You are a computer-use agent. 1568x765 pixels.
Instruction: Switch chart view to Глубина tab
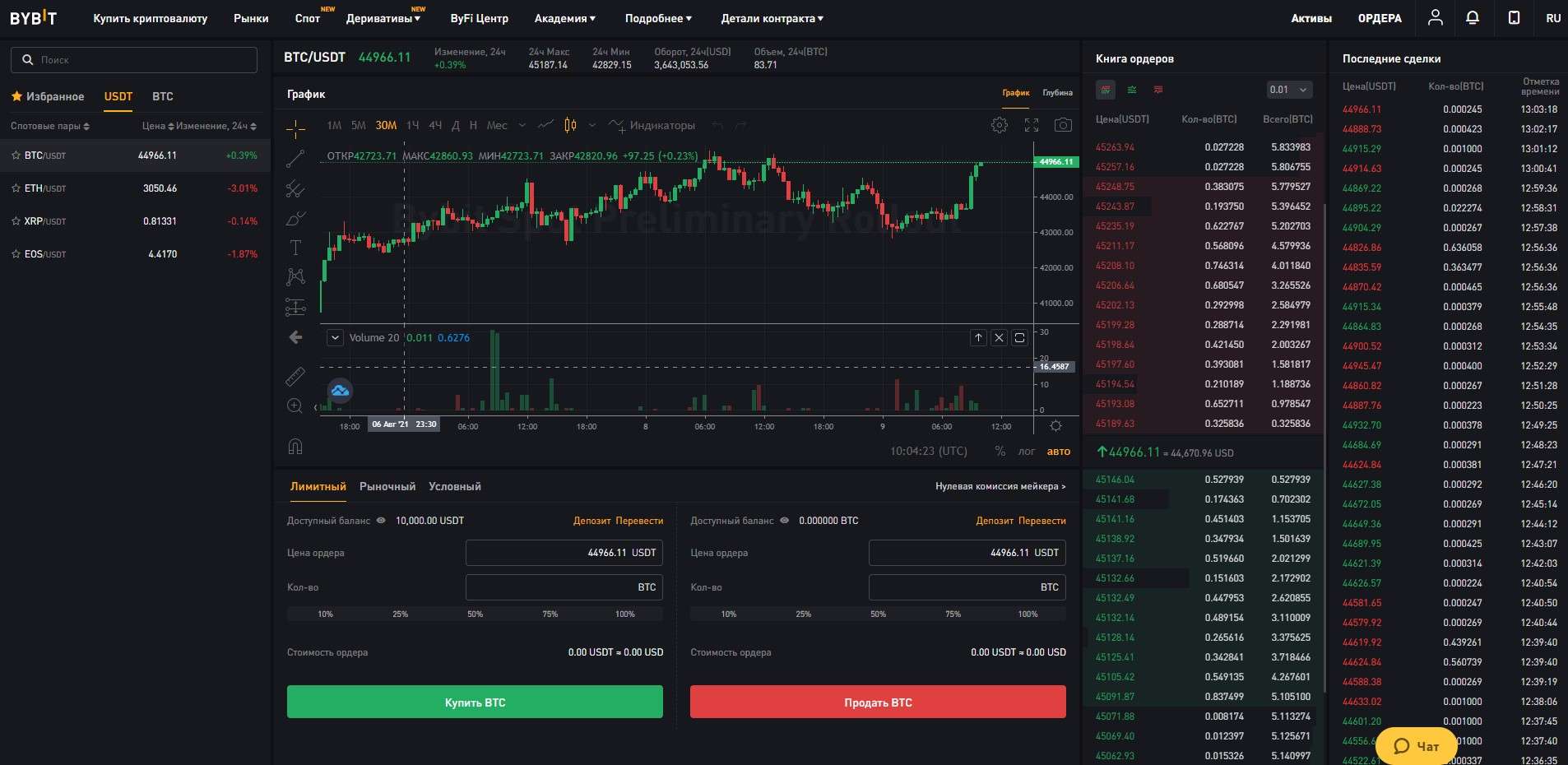click(1057, 93)
